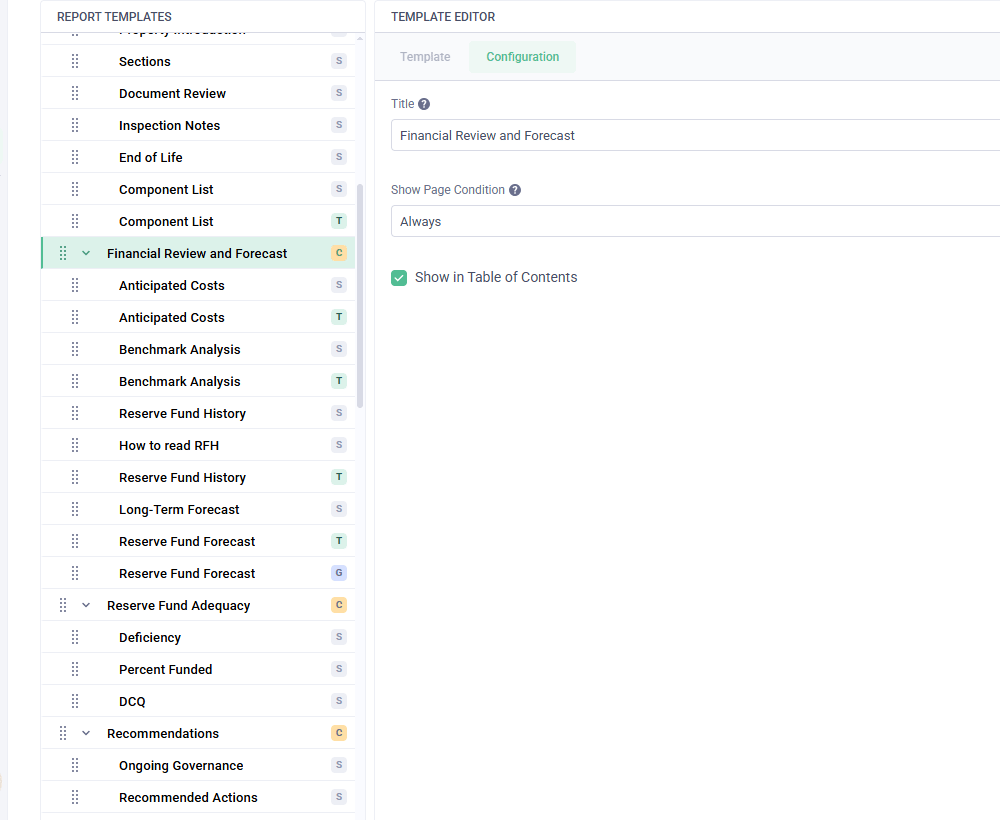
Task: Click drag handle beside Inspection Notes
Action: click(75, 125)
